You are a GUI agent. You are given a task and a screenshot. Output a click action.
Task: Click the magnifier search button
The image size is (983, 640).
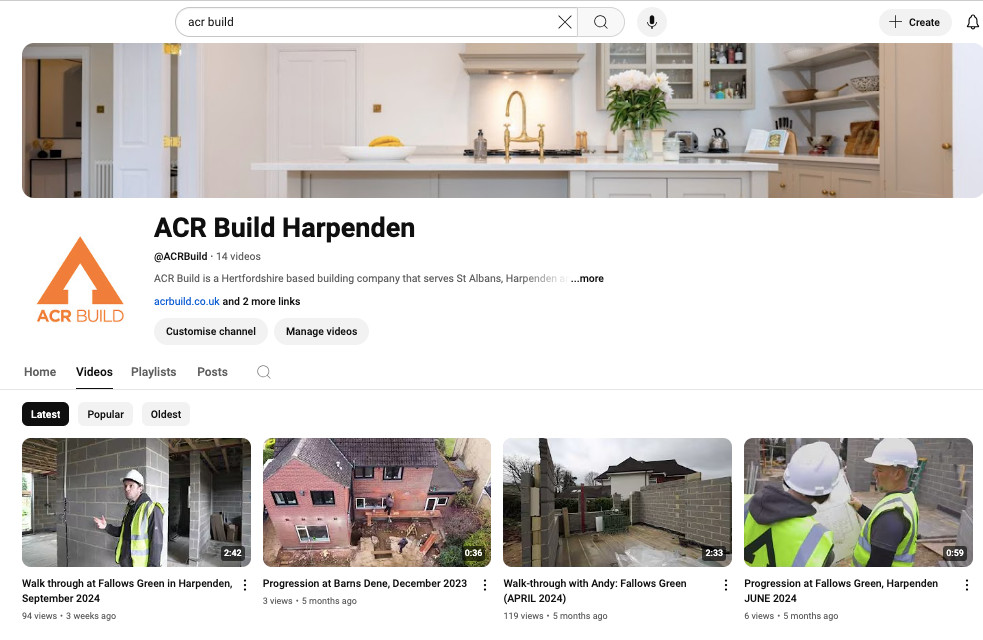pyautogui.click(x=601, y=22)
